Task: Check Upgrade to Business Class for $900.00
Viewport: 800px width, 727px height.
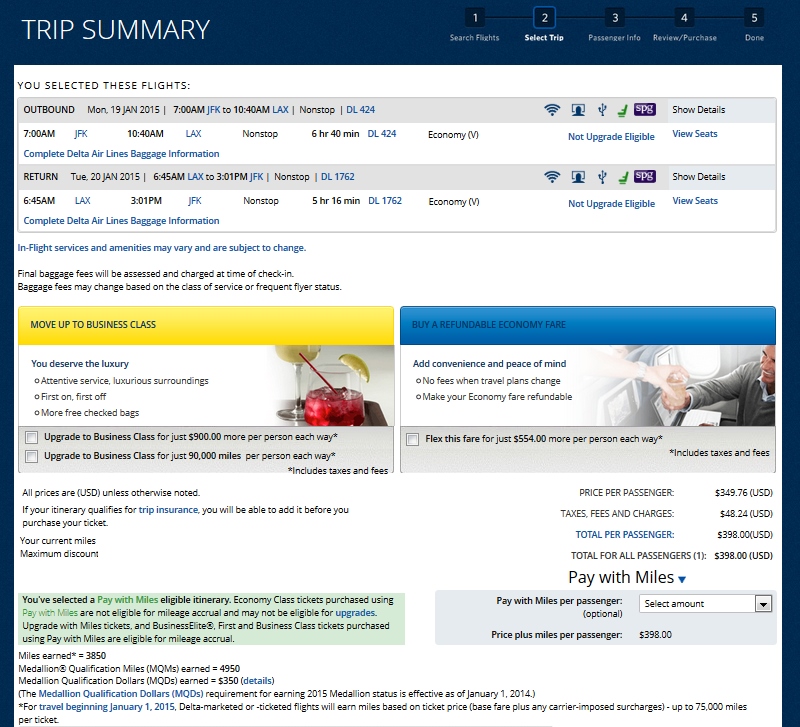Action: click(x=32, y=438)
